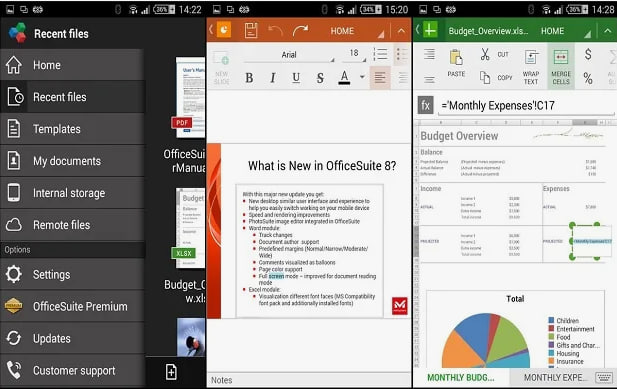The width and height of the screenshot is (617, 389).
Task: Open OfficeSuite Premium entry
Action: pos(73,306)
